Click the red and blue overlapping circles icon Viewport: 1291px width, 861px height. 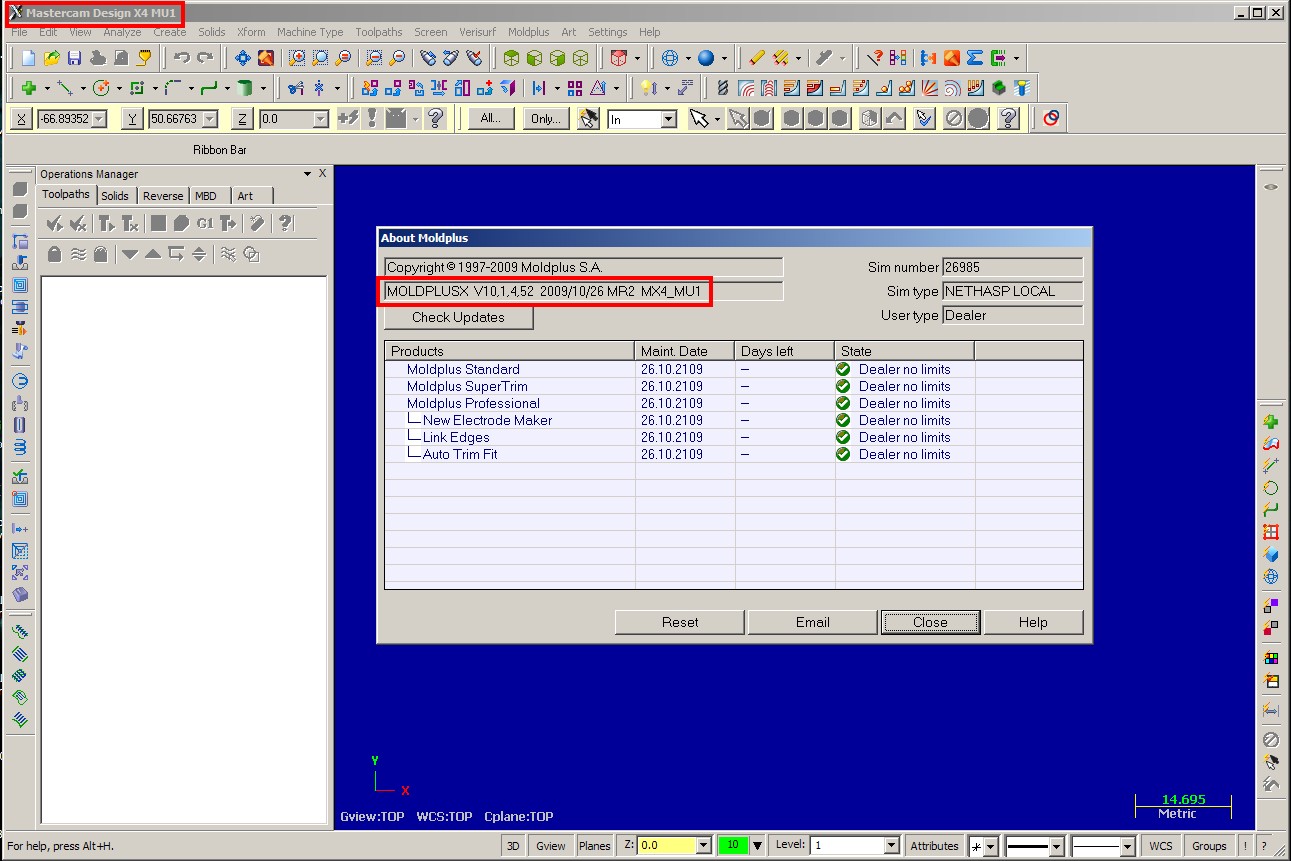(1050, 119)
